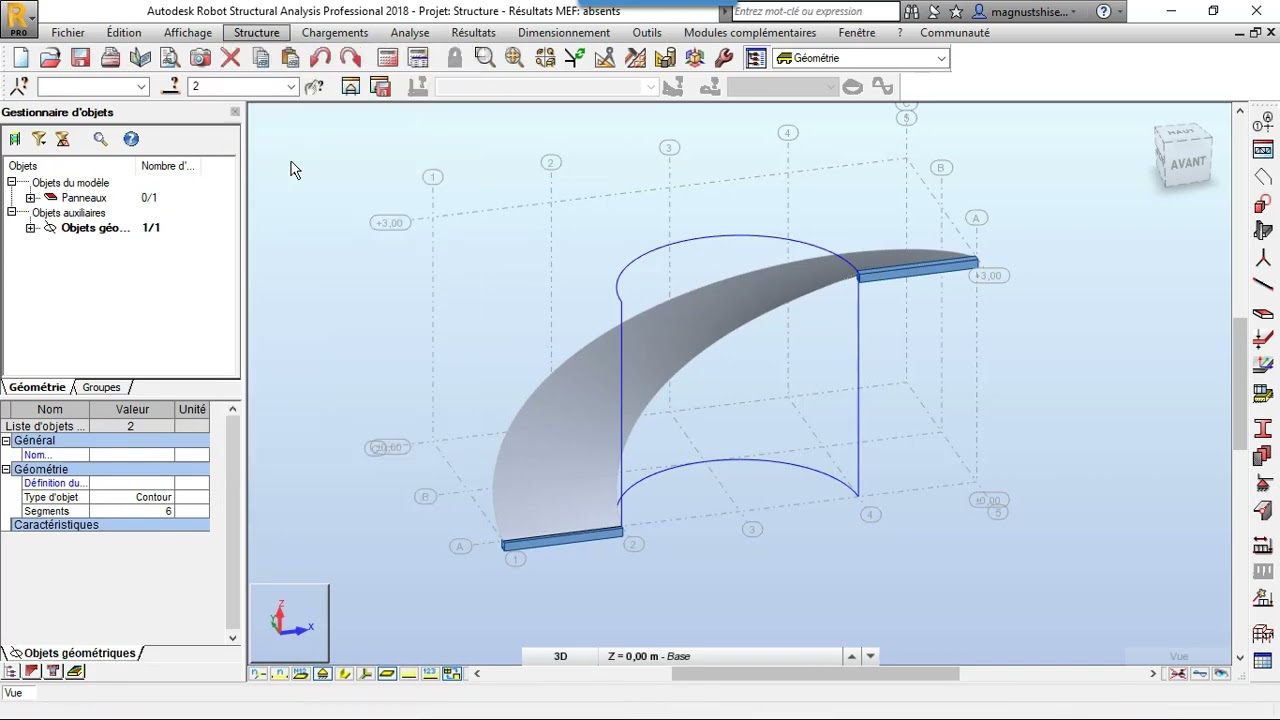Viewport: 1280px width, 720px height.
Task: Toggle bar numbers display
Action: [x=280, y=673]
